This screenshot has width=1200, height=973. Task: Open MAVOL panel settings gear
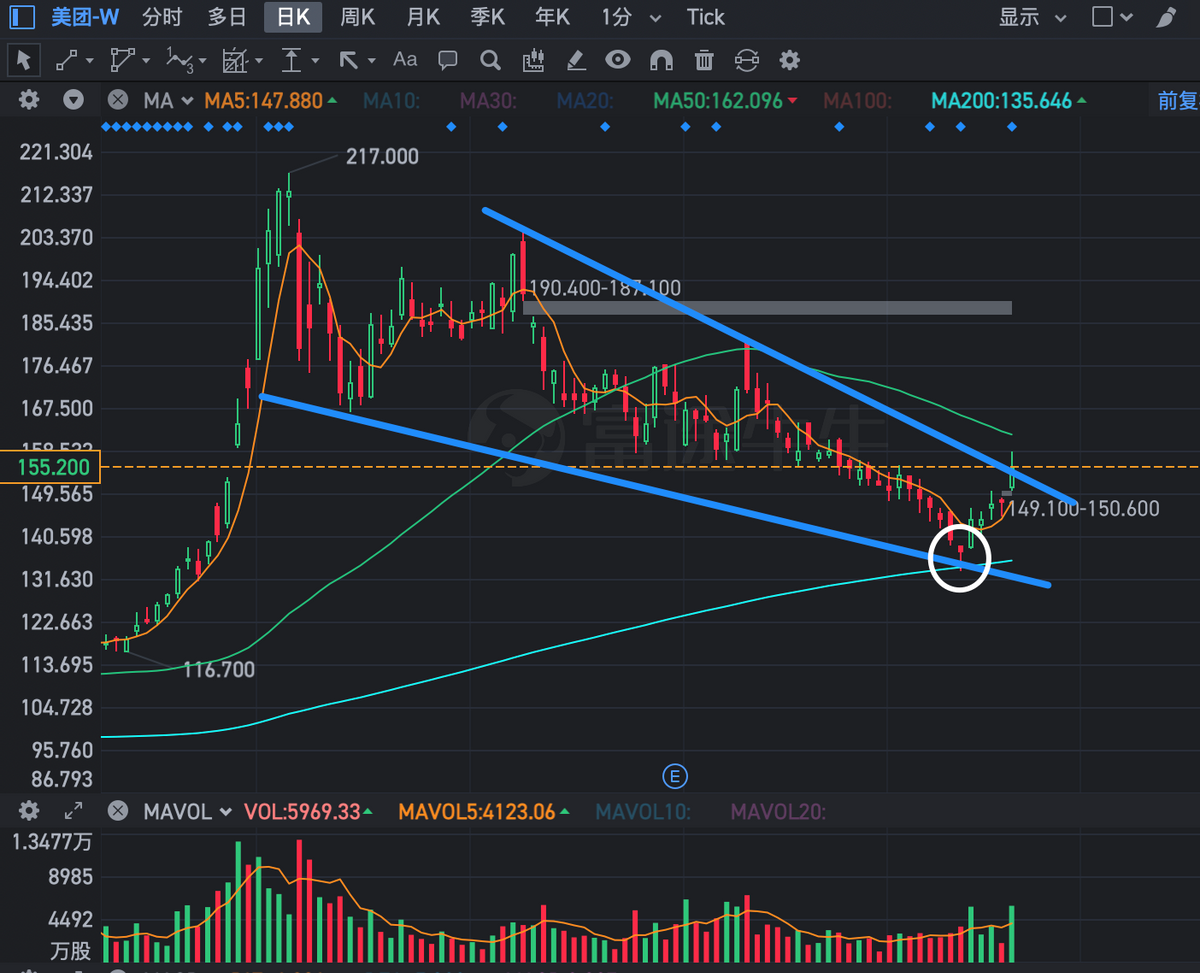pos(29,811)
